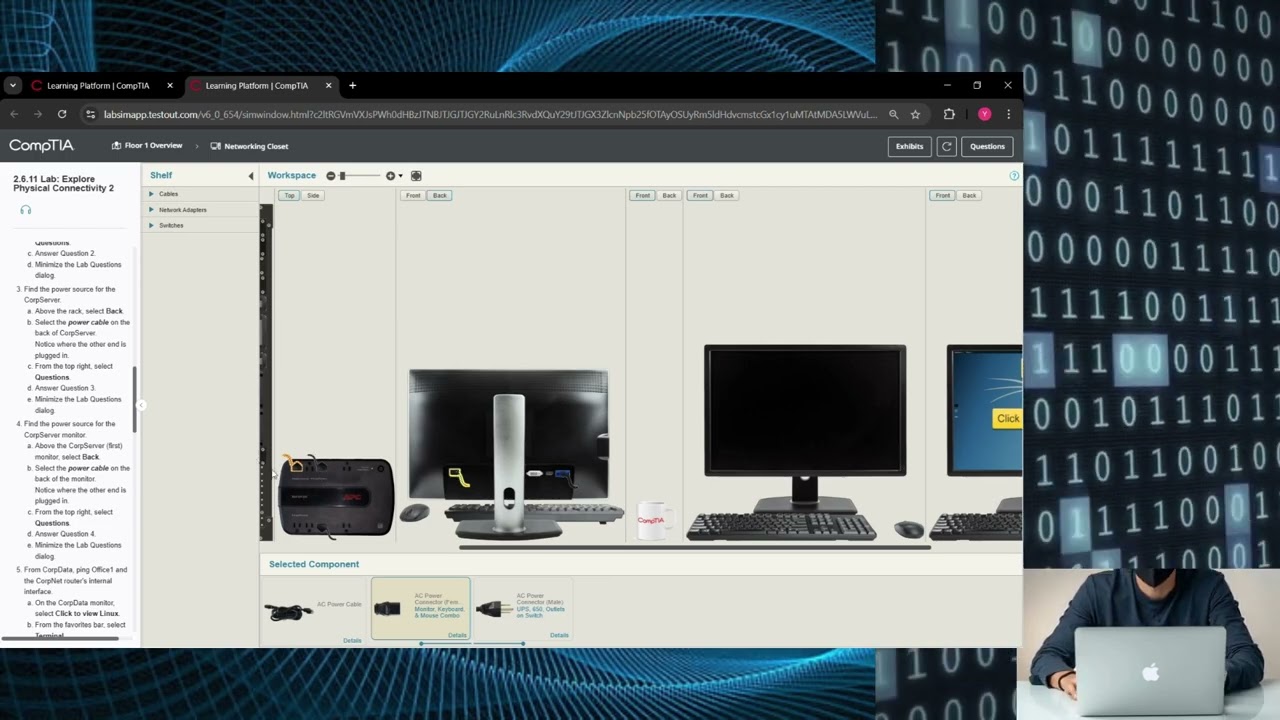This screenshot has width=1280, height=720.
Task: Open the lab Questions button
Action: click(987, 146)
